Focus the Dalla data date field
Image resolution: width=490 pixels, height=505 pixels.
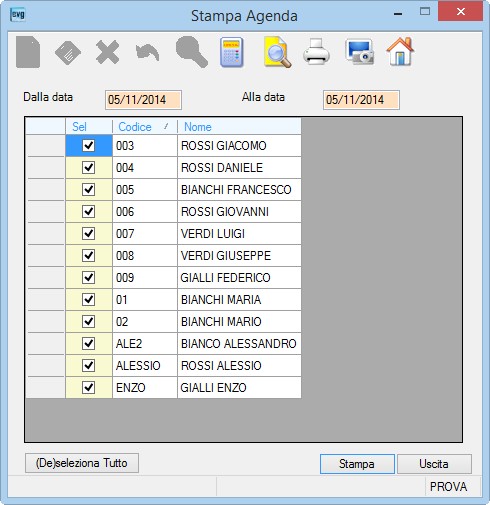[x=143, y=100]
